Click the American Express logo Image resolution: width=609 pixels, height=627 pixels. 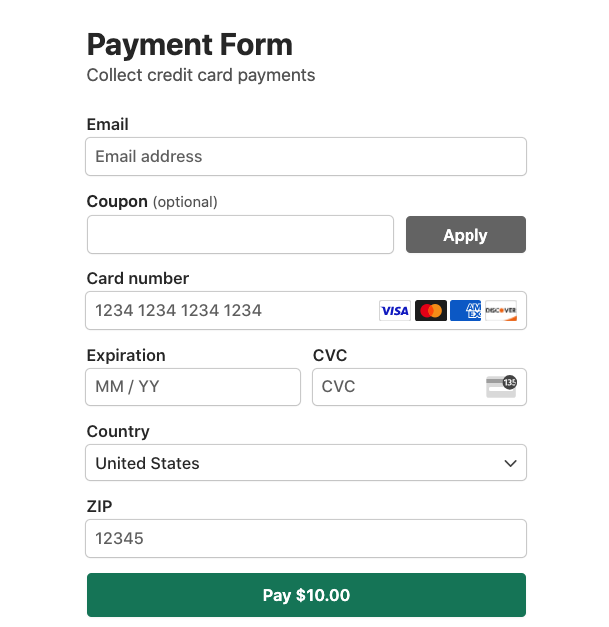pos(465,311)
